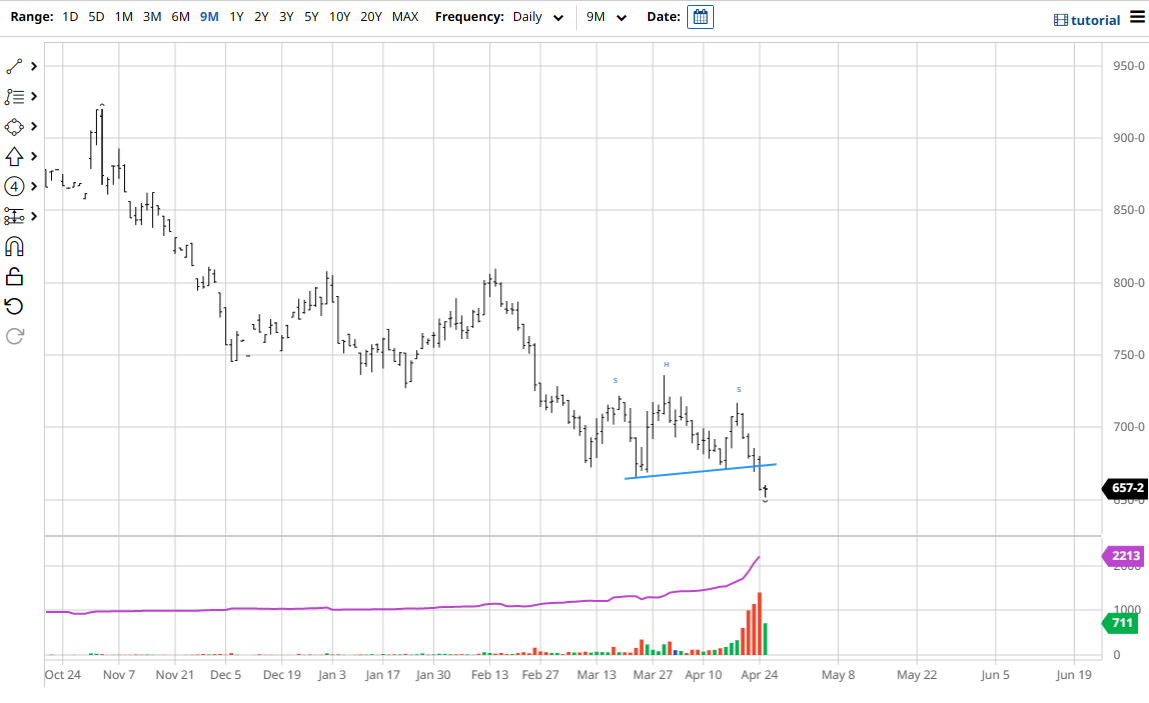
Task: Set range to 5D
Action: [x=96, y=17]
